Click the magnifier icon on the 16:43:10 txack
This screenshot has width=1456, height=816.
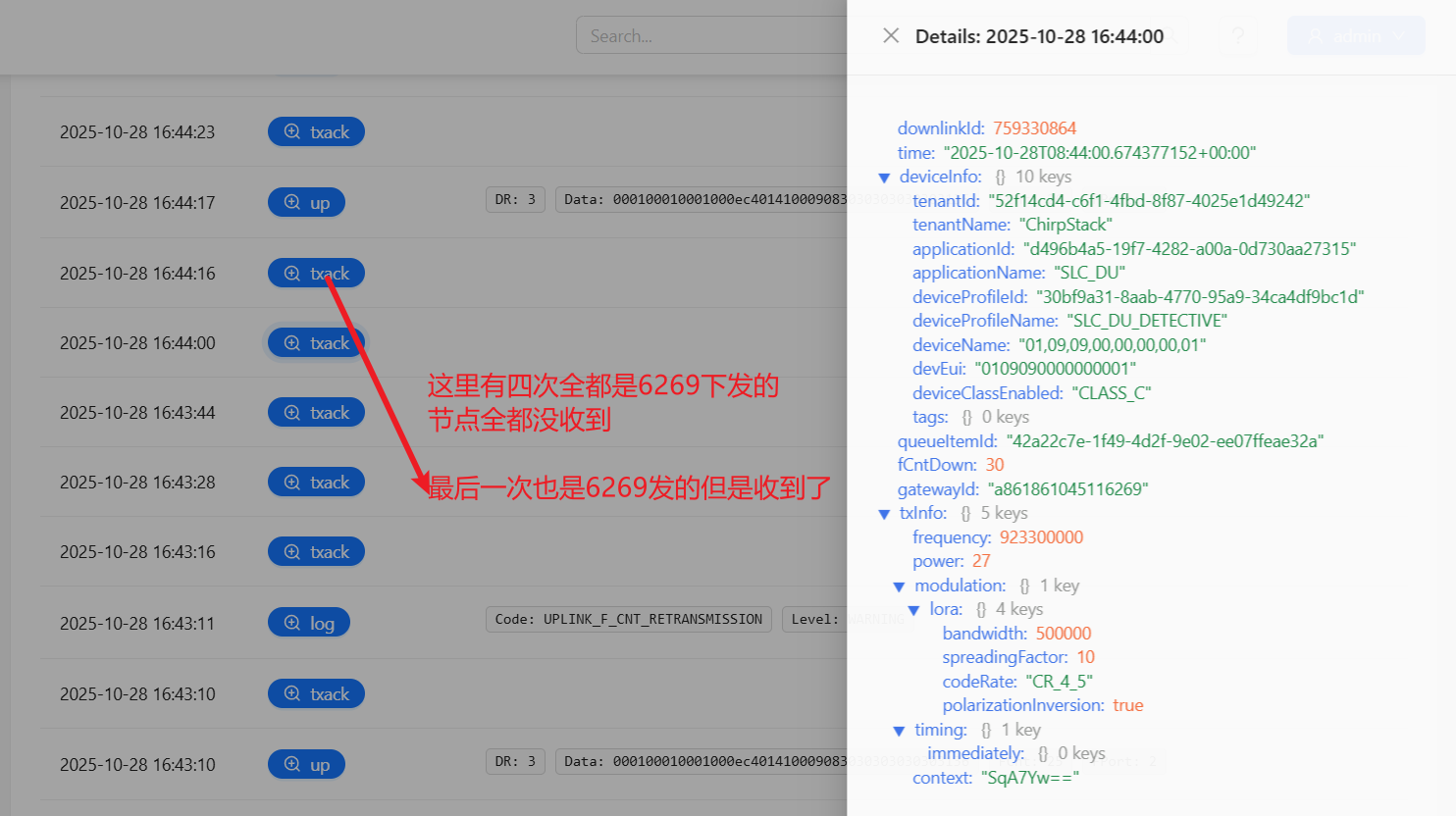point(292,694)
